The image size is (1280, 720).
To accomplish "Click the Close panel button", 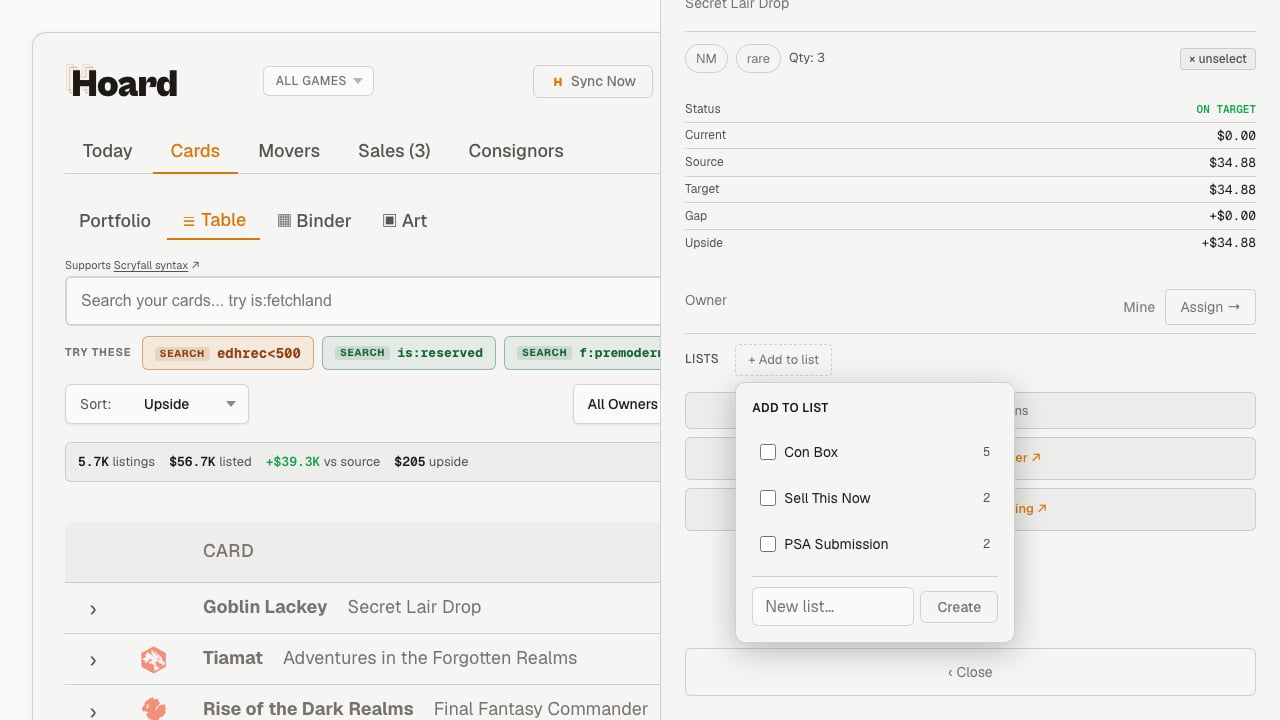I will [970, 672].
